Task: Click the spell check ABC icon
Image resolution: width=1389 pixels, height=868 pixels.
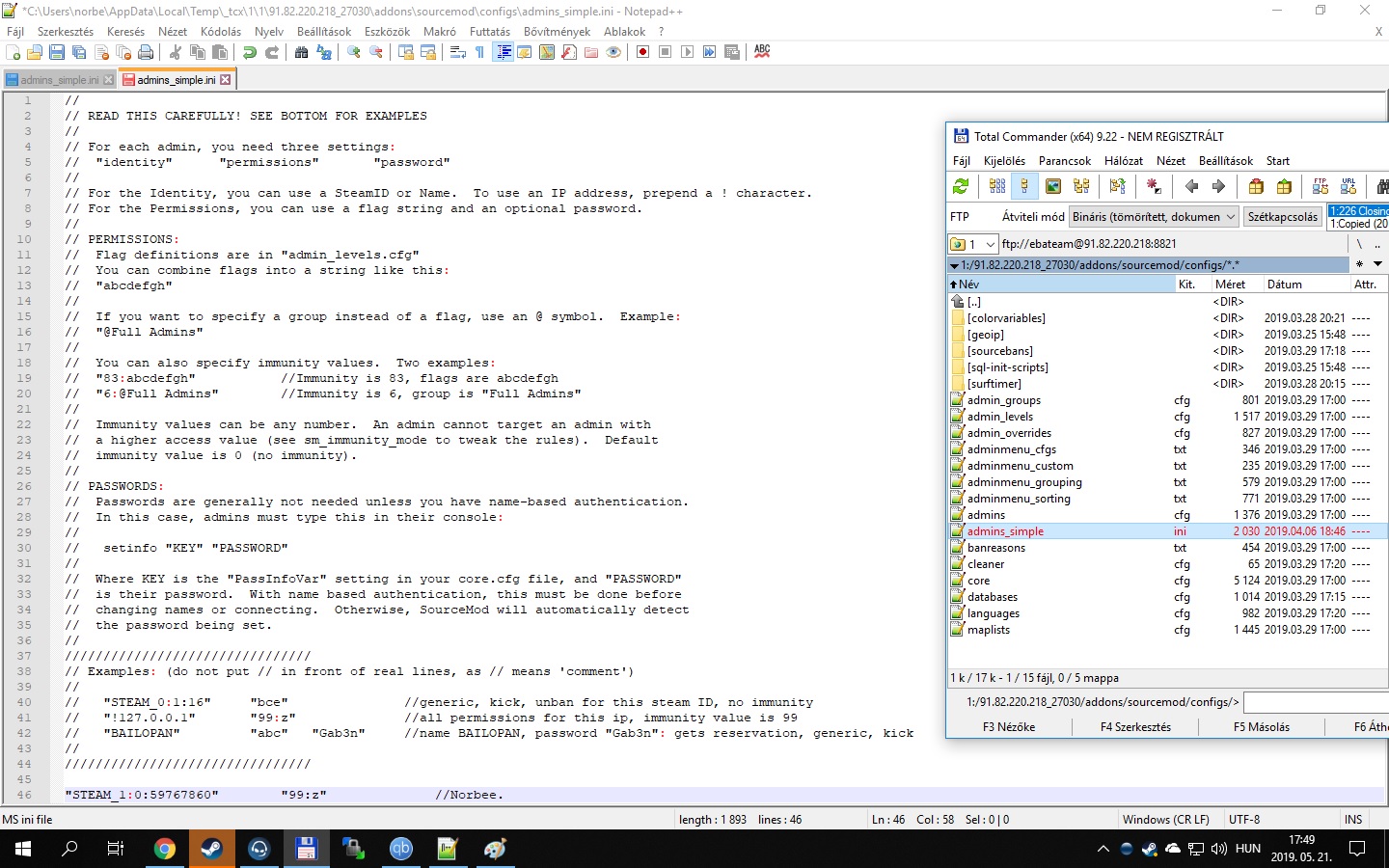Action: point(762,52)
